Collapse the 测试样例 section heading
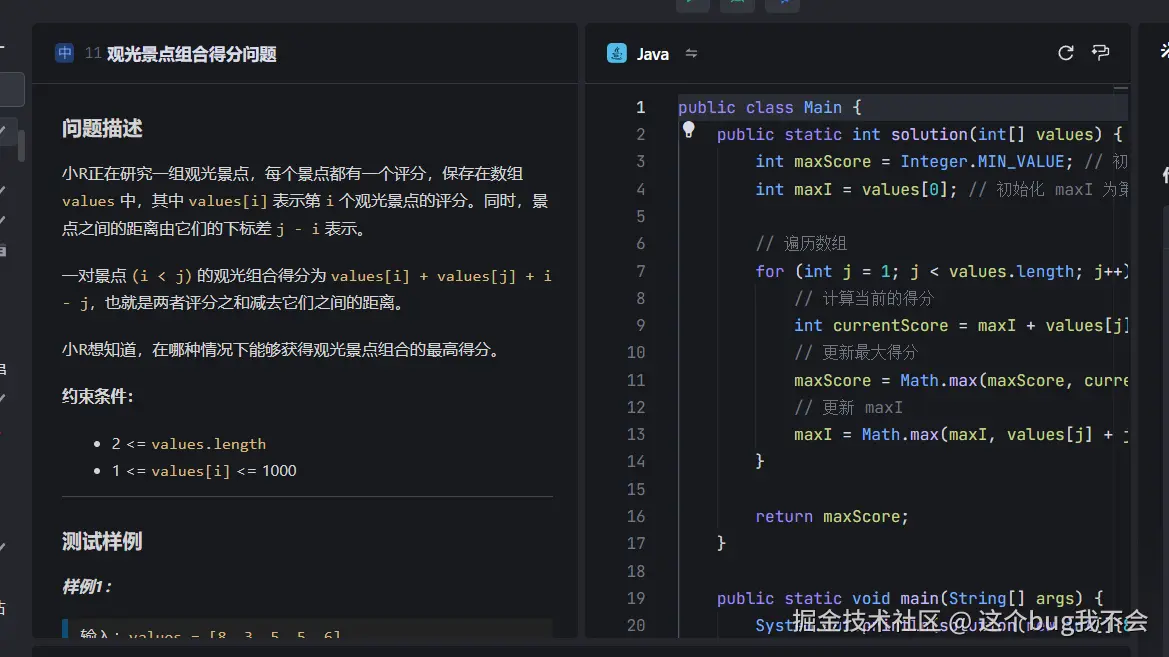This screenshot has width=1169, height=657. coord(103,540)
